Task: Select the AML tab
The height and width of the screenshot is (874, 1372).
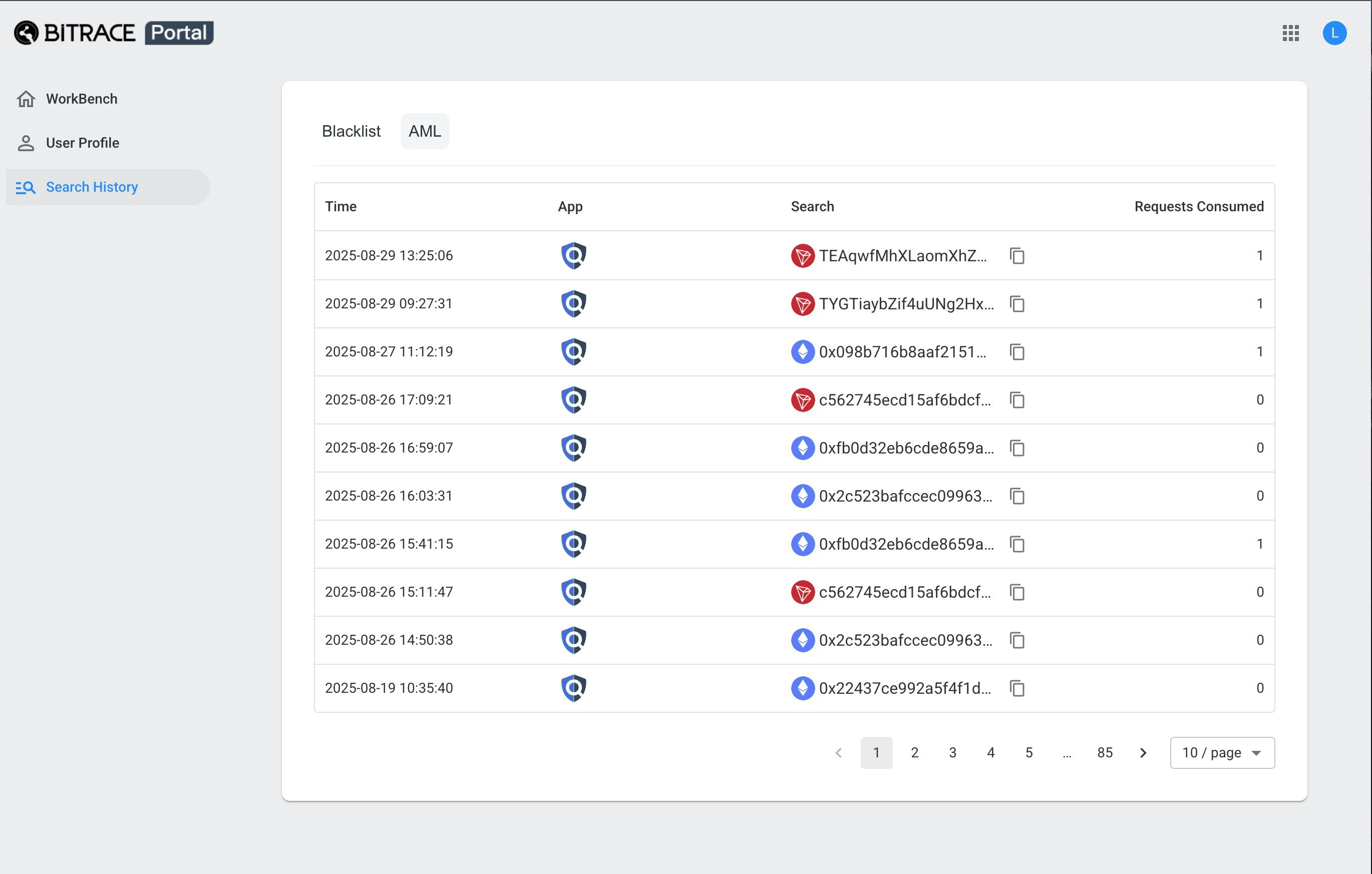Action: point(425,131)
